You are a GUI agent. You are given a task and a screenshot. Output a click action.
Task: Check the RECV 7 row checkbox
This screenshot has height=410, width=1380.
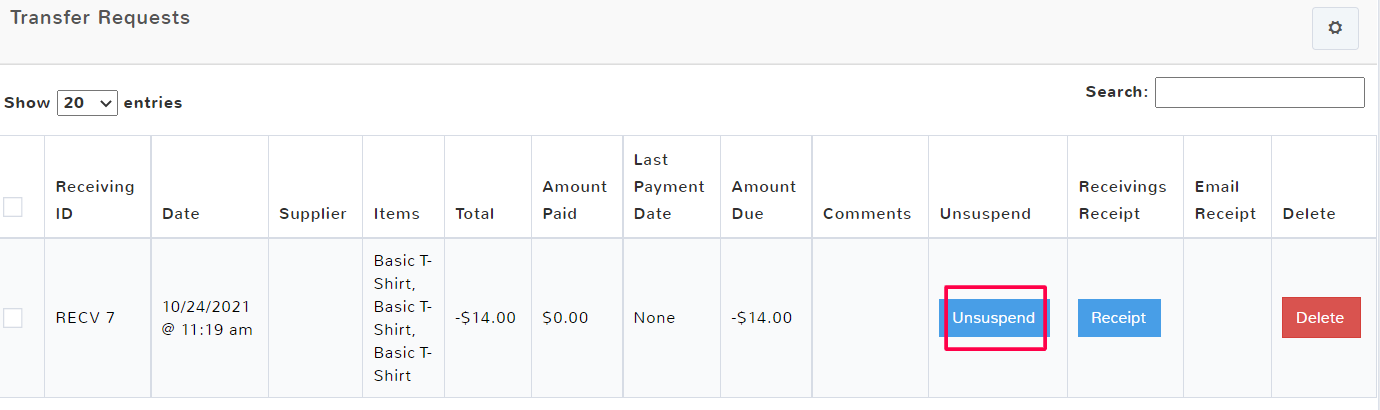[x=13, y=318]
